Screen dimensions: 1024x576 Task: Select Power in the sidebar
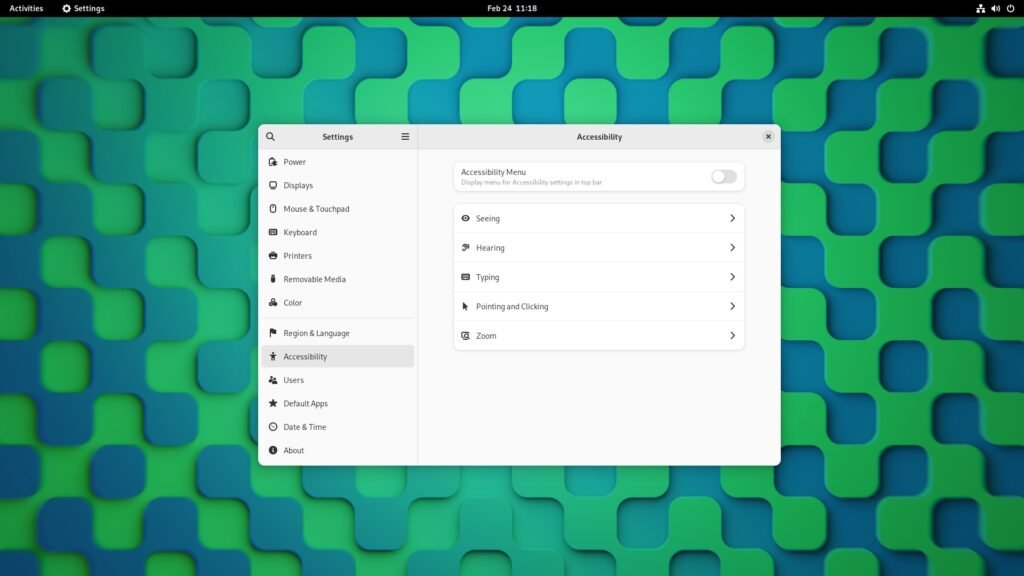tap(338, 162)
